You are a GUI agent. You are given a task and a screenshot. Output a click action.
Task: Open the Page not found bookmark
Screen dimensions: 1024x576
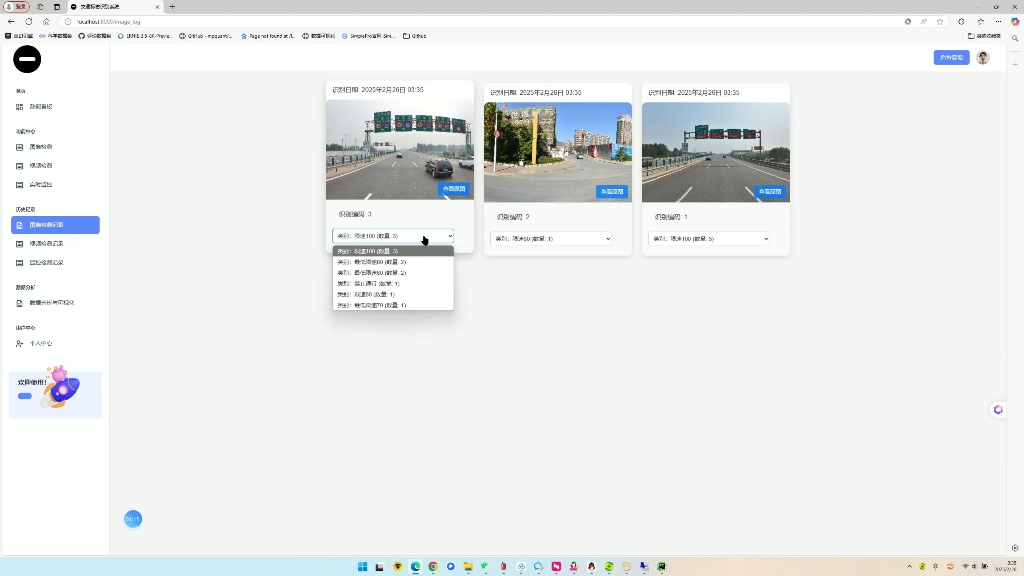(x=268, y=36)
